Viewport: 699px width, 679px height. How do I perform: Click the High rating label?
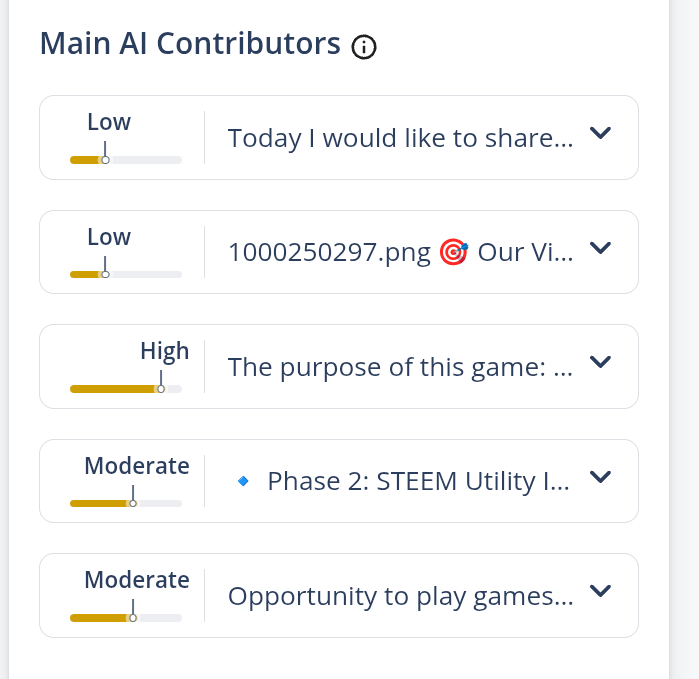click(x=164, y=351)
